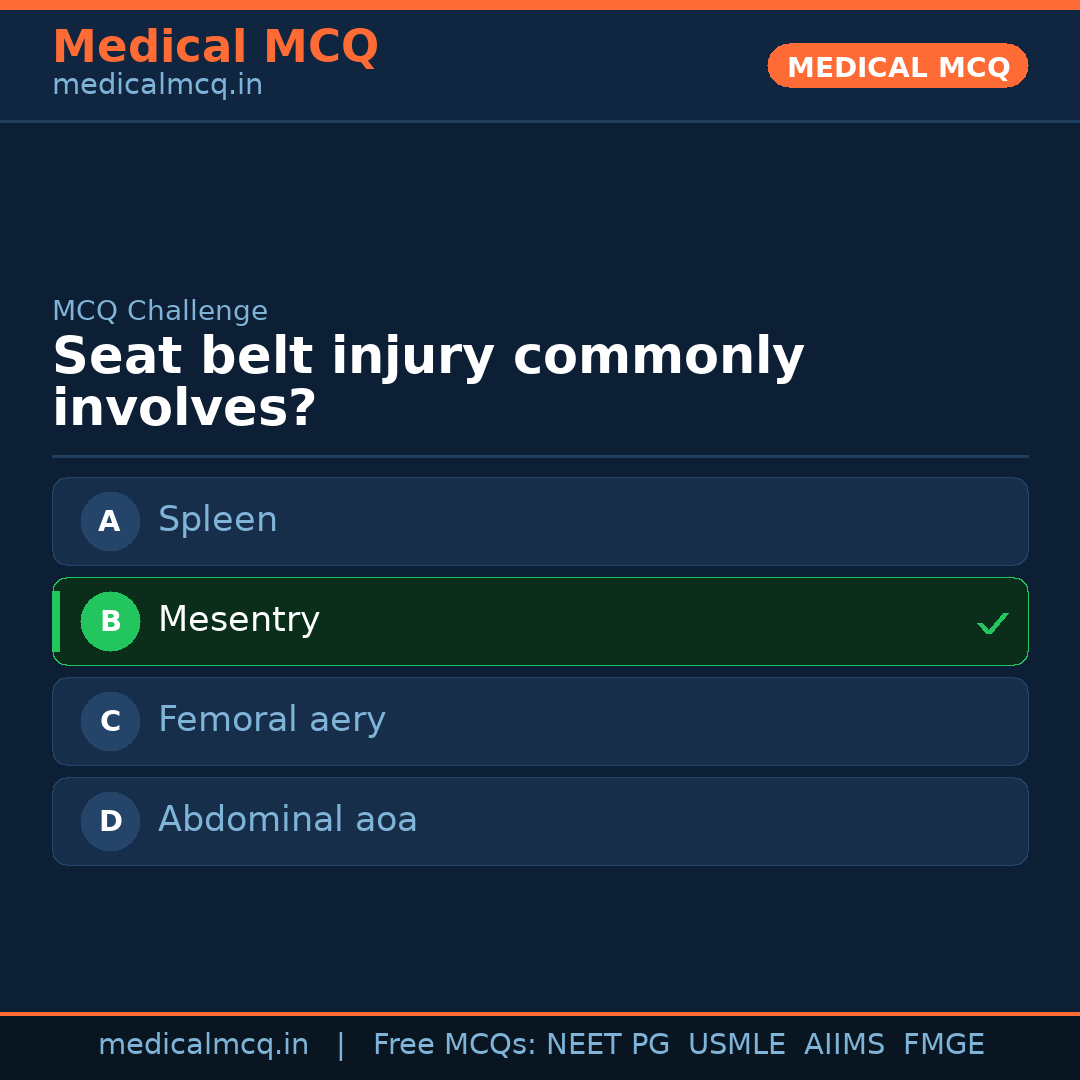Click the letter C circle badge
This screenshot has height=1080, width=1080.
110,721
